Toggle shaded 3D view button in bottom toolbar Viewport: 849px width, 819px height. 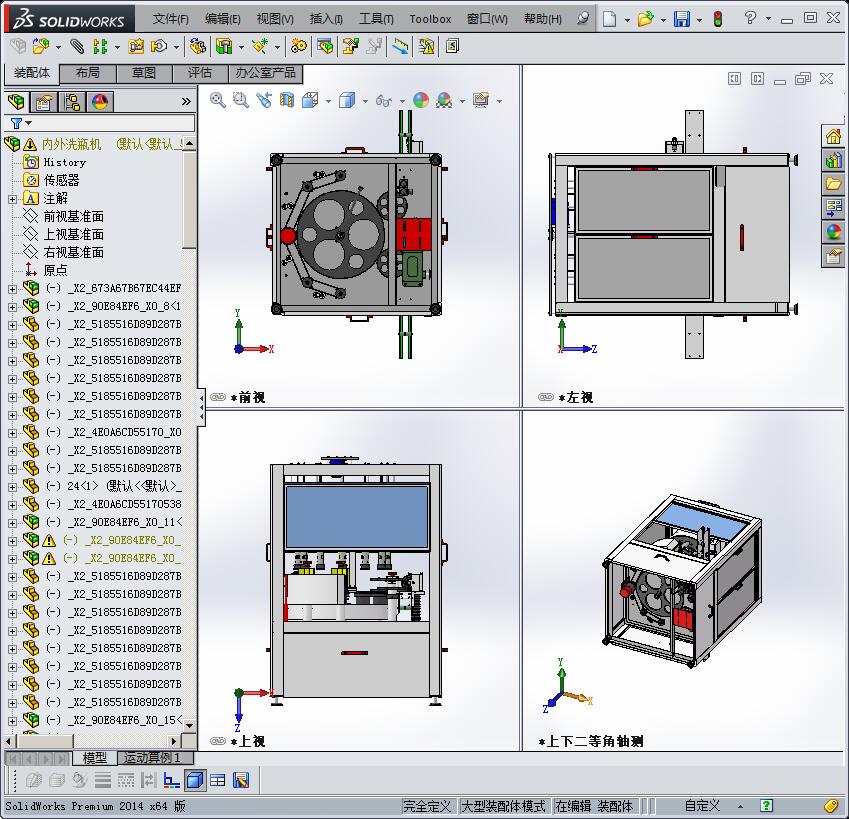point(194,780)
